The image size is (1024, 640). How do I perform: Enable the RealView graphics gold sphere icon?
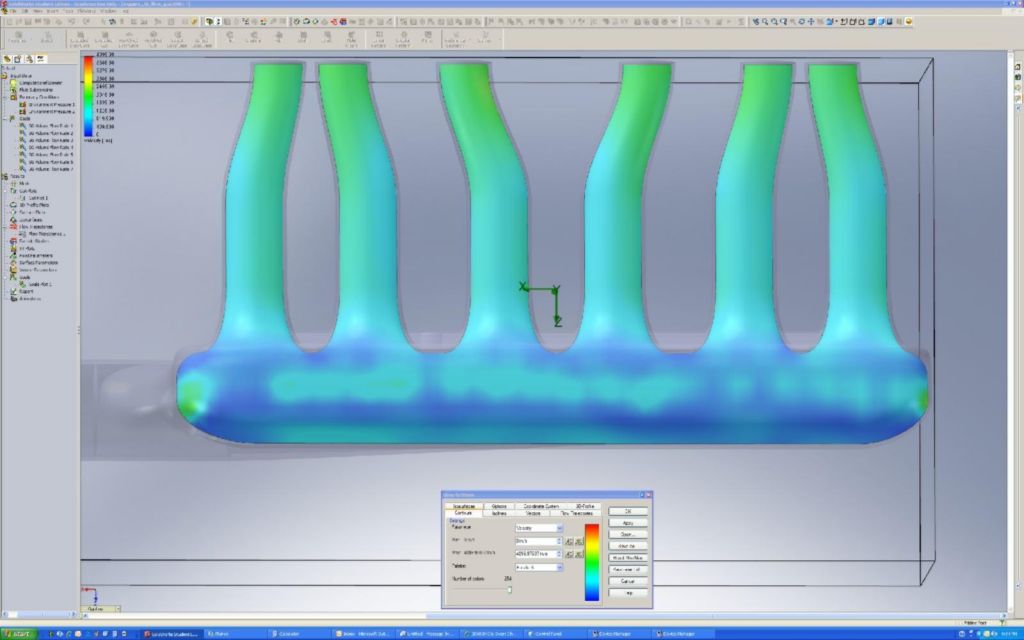(908, 21)
